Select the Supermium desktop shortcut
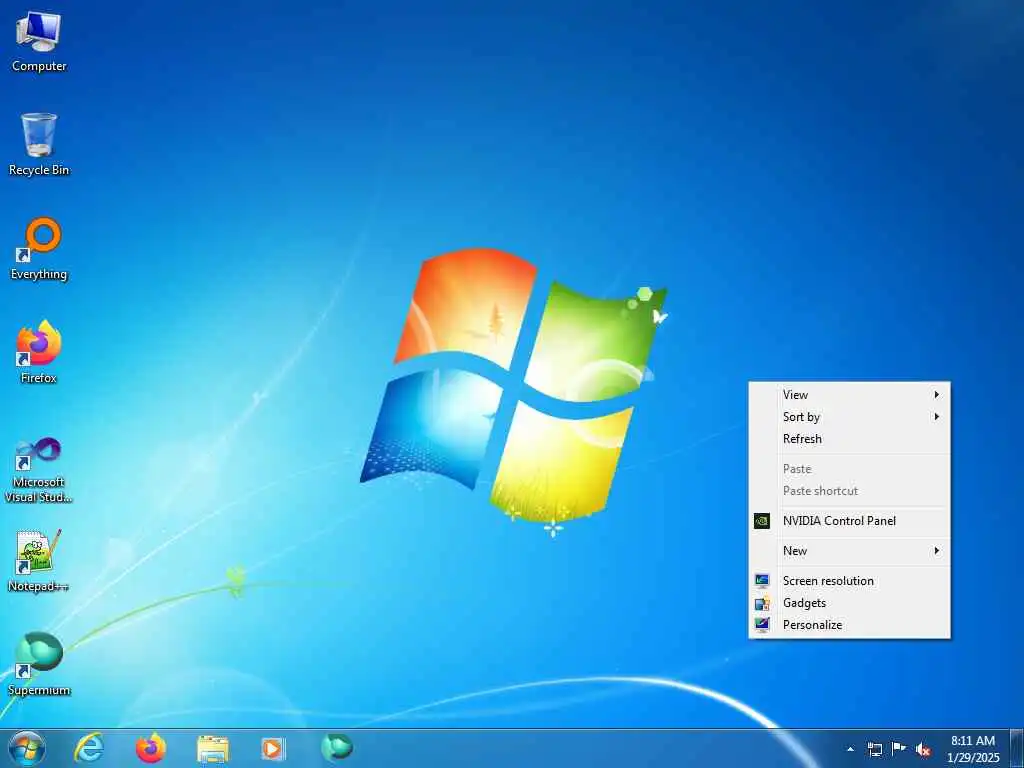 pos(39,665)
